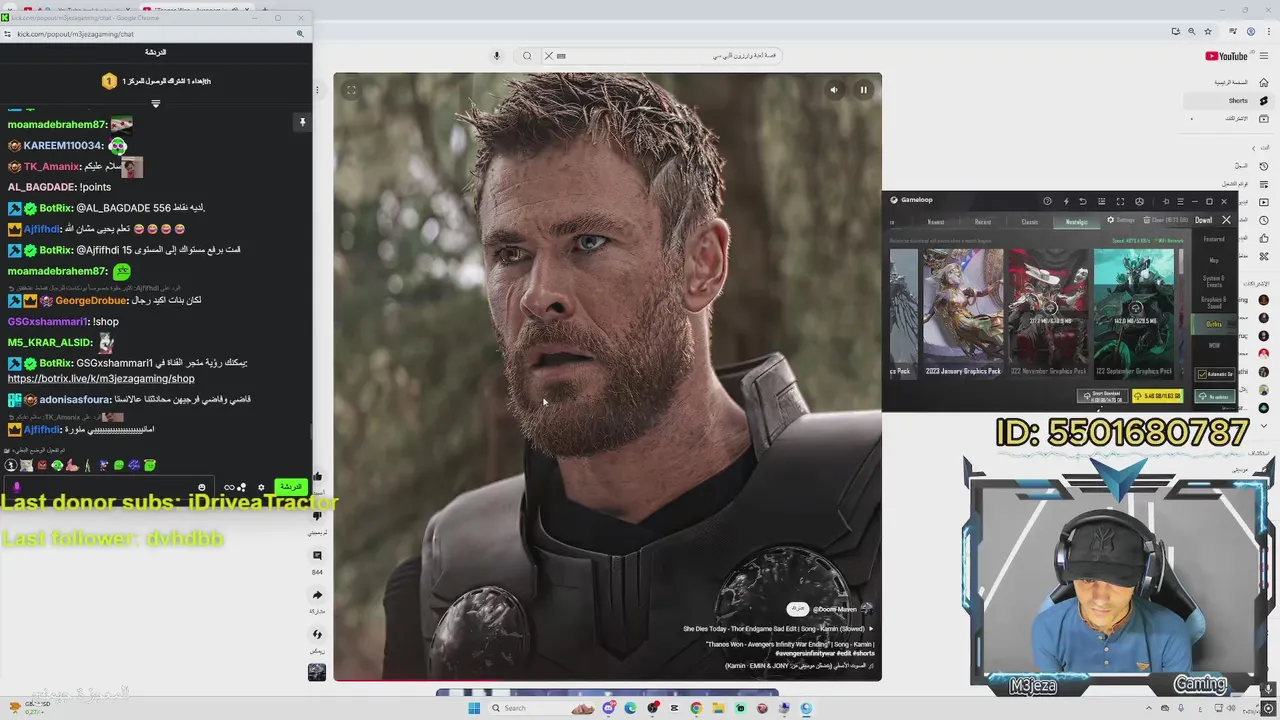
Task: Open Kick chat settings gear
Action: click(261, 487)
